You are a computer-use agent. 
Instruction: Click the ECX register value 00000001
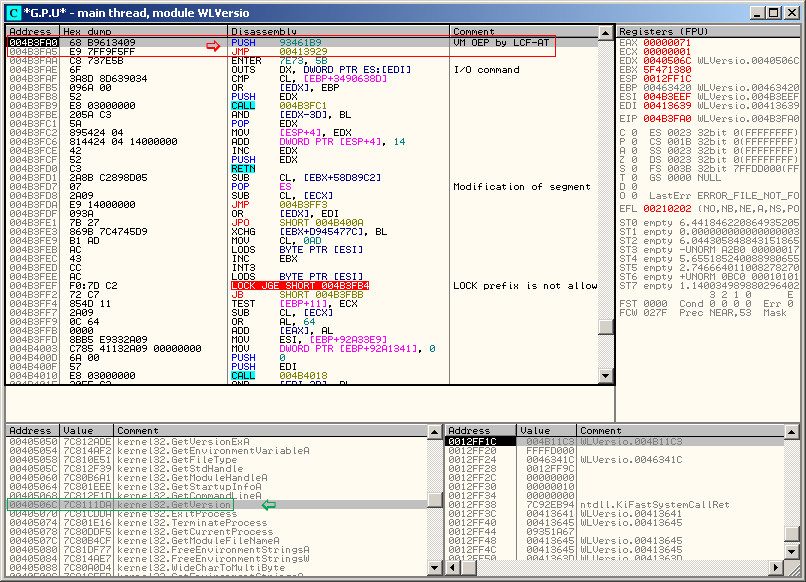667,51
